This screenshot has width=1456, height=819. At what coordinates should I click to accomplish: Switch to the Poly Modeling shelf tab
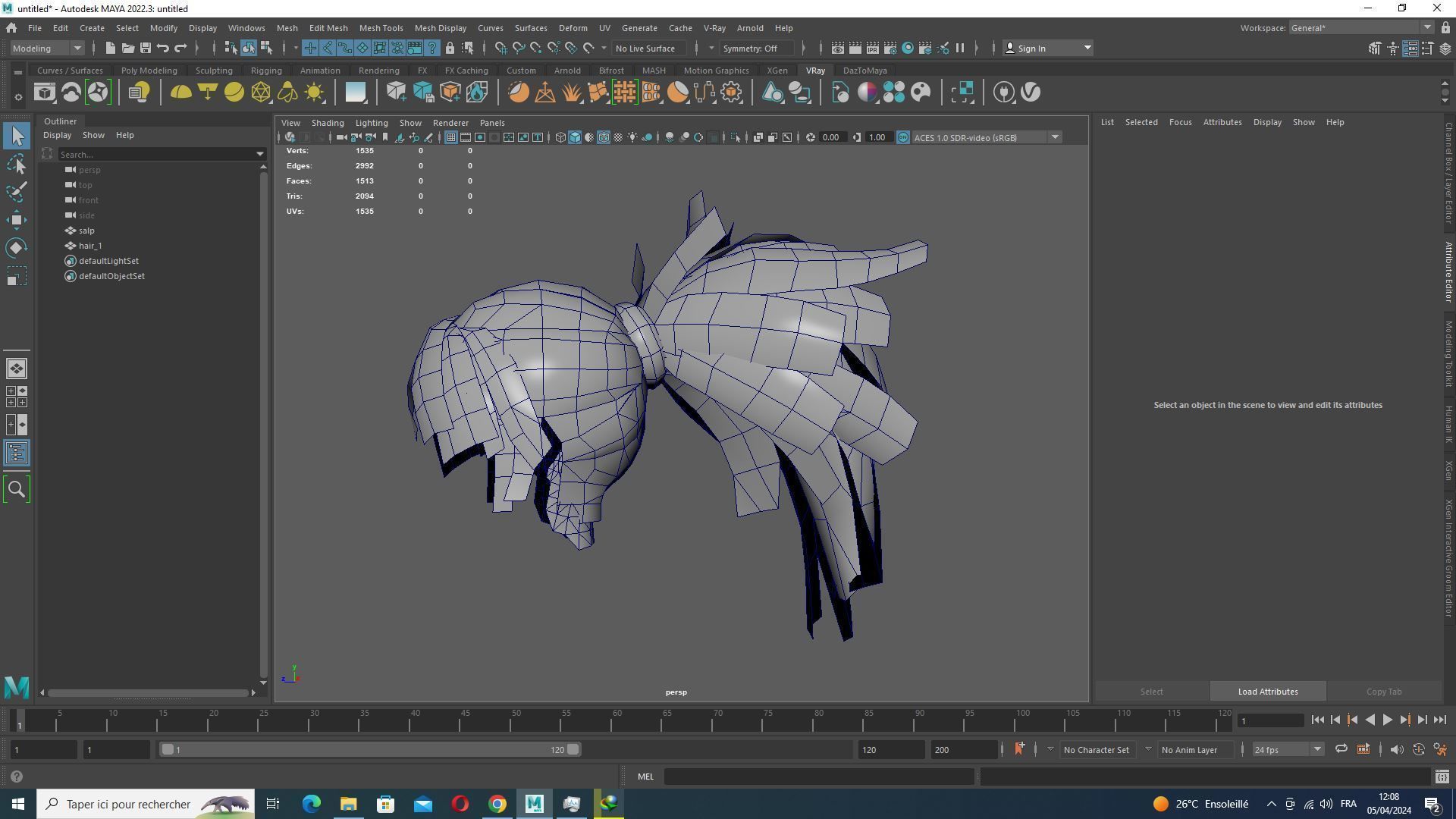[149, 71]
